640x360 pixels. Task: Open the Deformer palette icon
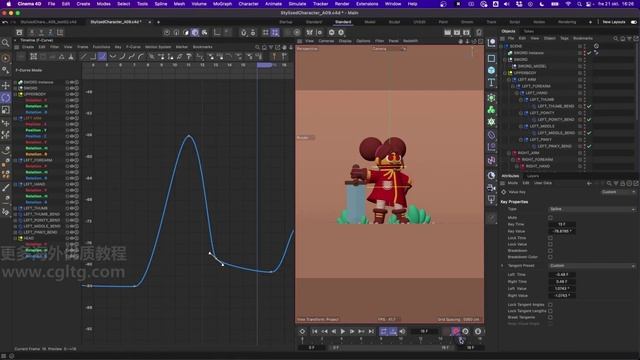491,134
